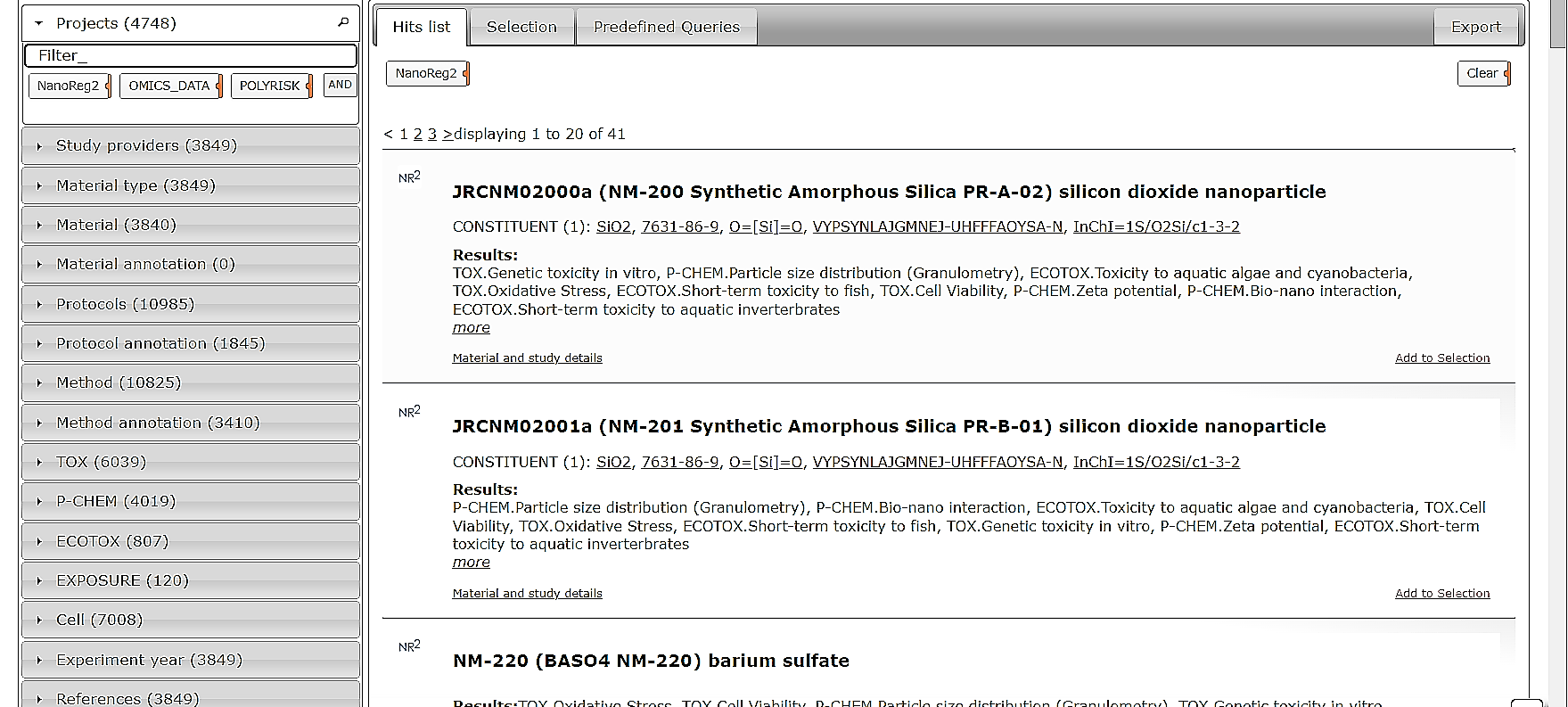Toggle the AND filter operator button
Screen dimensions: 1568x707
[340, 85]
